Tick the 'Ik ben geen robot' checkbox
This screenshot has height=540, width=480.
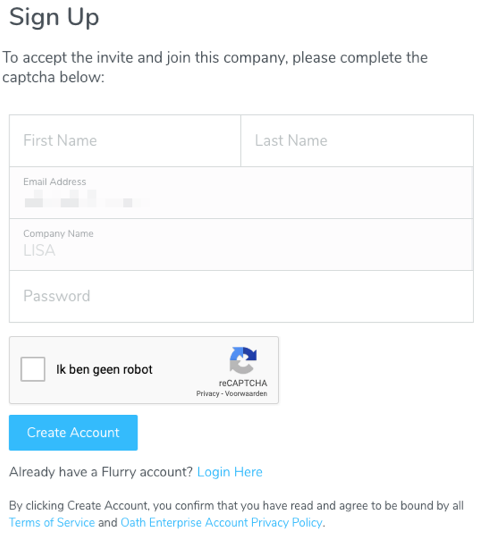coord(33,369)
